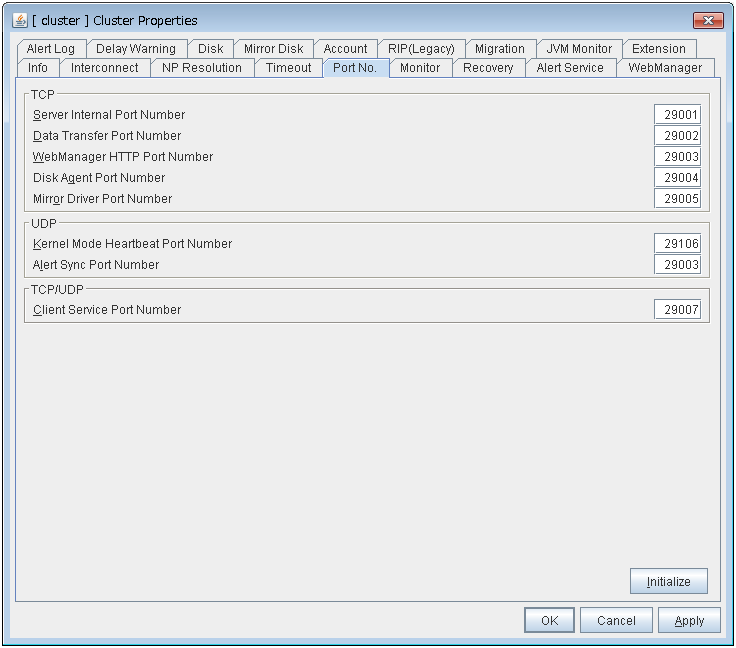The height and width of the screenshot is (648, 736).
Task: Close the Cluster Properties dialog
Action: (708, 20)
